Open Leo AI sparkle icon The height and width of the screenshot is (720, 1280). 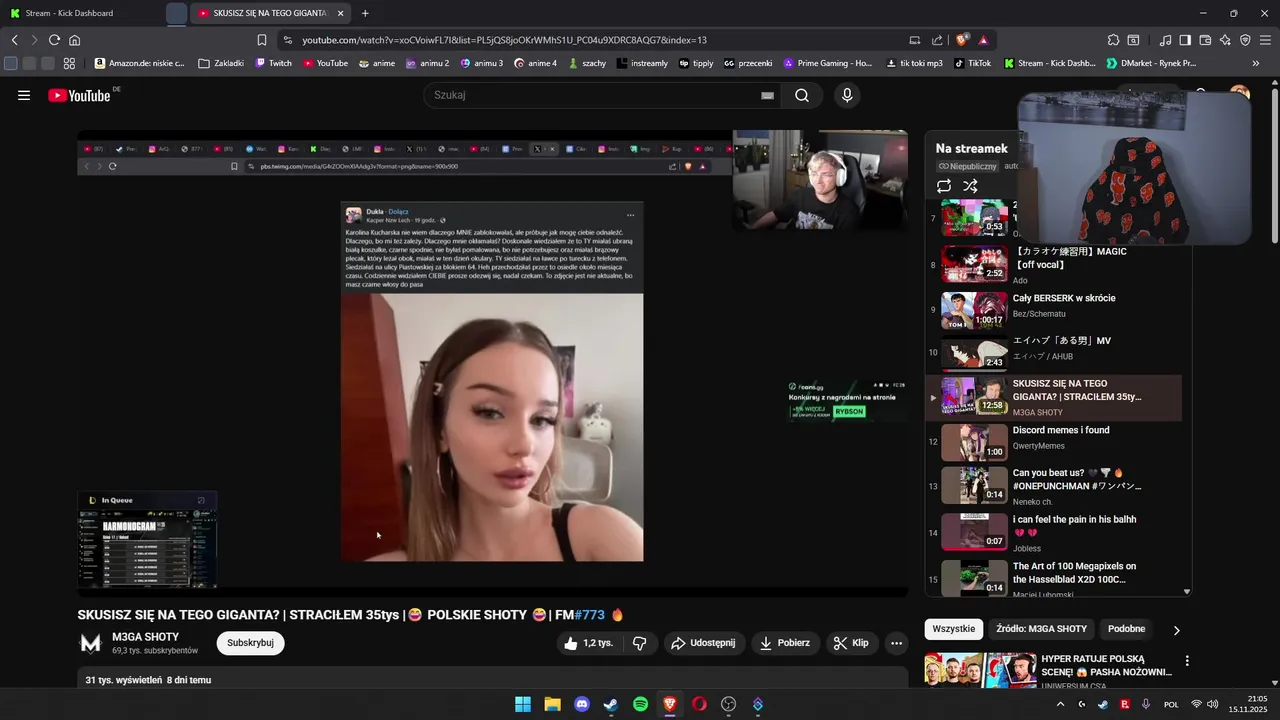coord(1225,40)
